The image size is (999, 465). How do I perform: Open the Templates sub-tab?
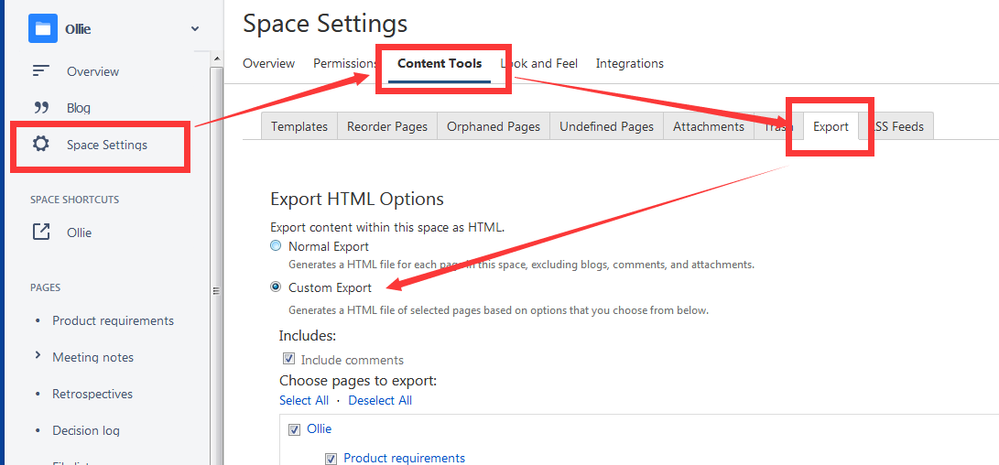(299, 126)
